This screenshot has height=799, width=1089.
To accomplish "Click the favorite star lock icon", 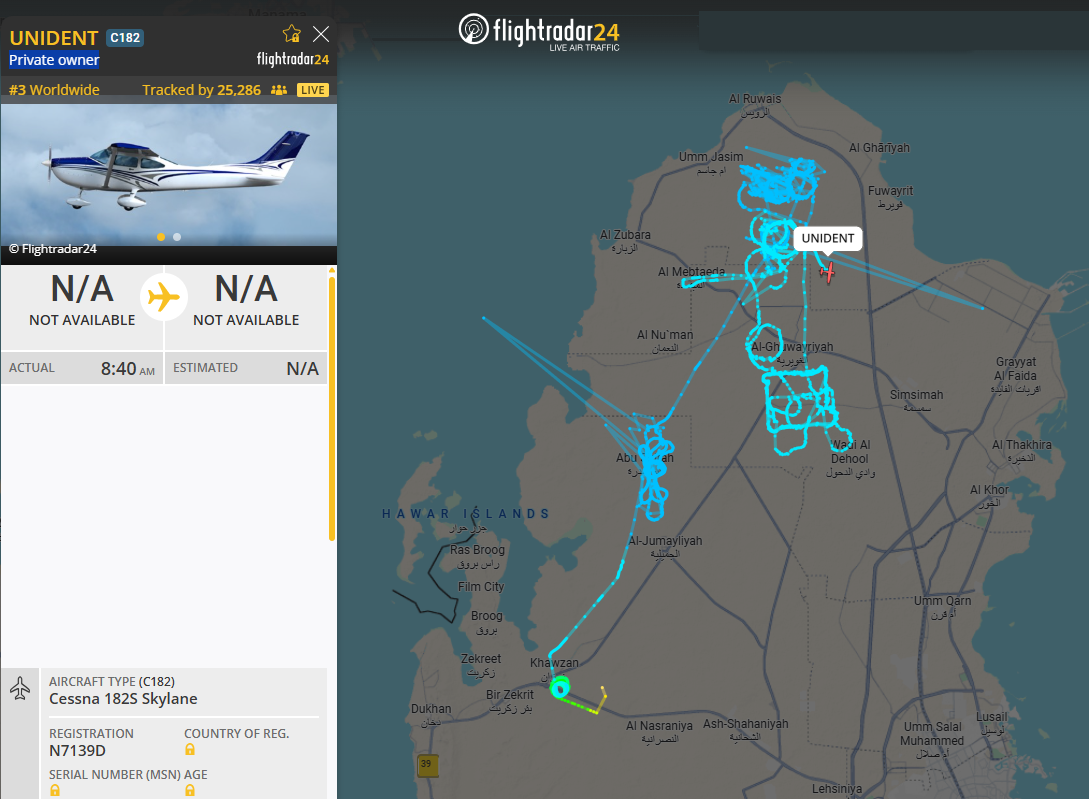I will [292, 34].
